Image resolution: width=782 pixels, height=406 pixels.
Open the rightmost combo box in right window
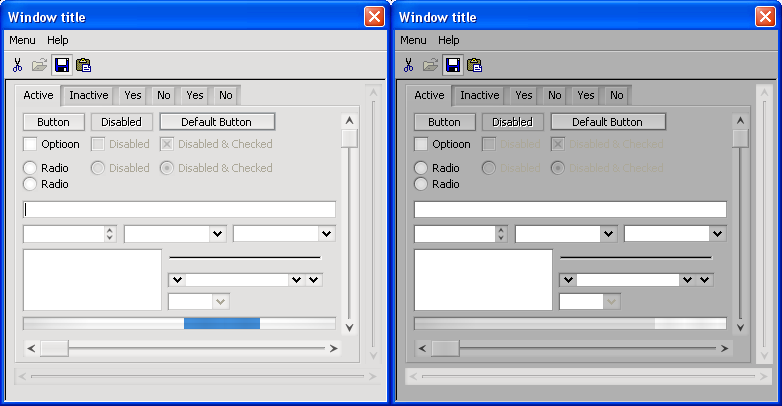717,233
